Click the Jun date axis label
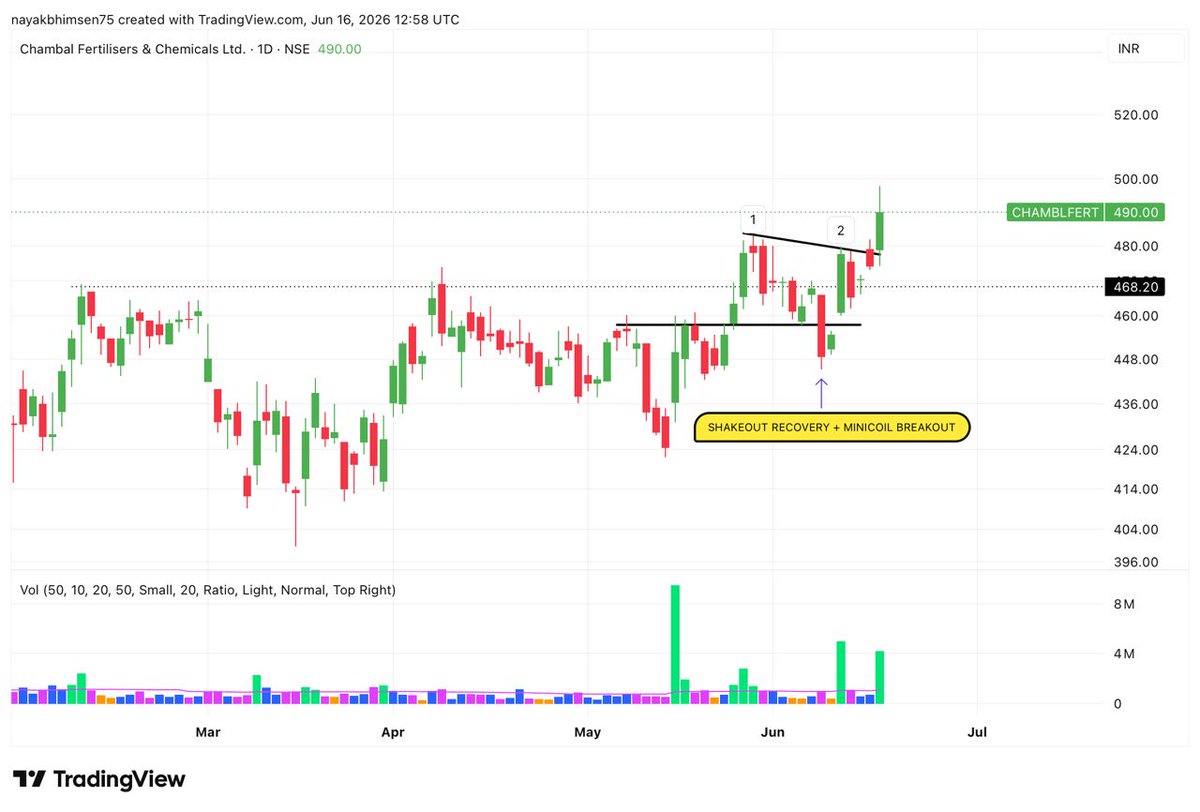 [x=774, y=732]
